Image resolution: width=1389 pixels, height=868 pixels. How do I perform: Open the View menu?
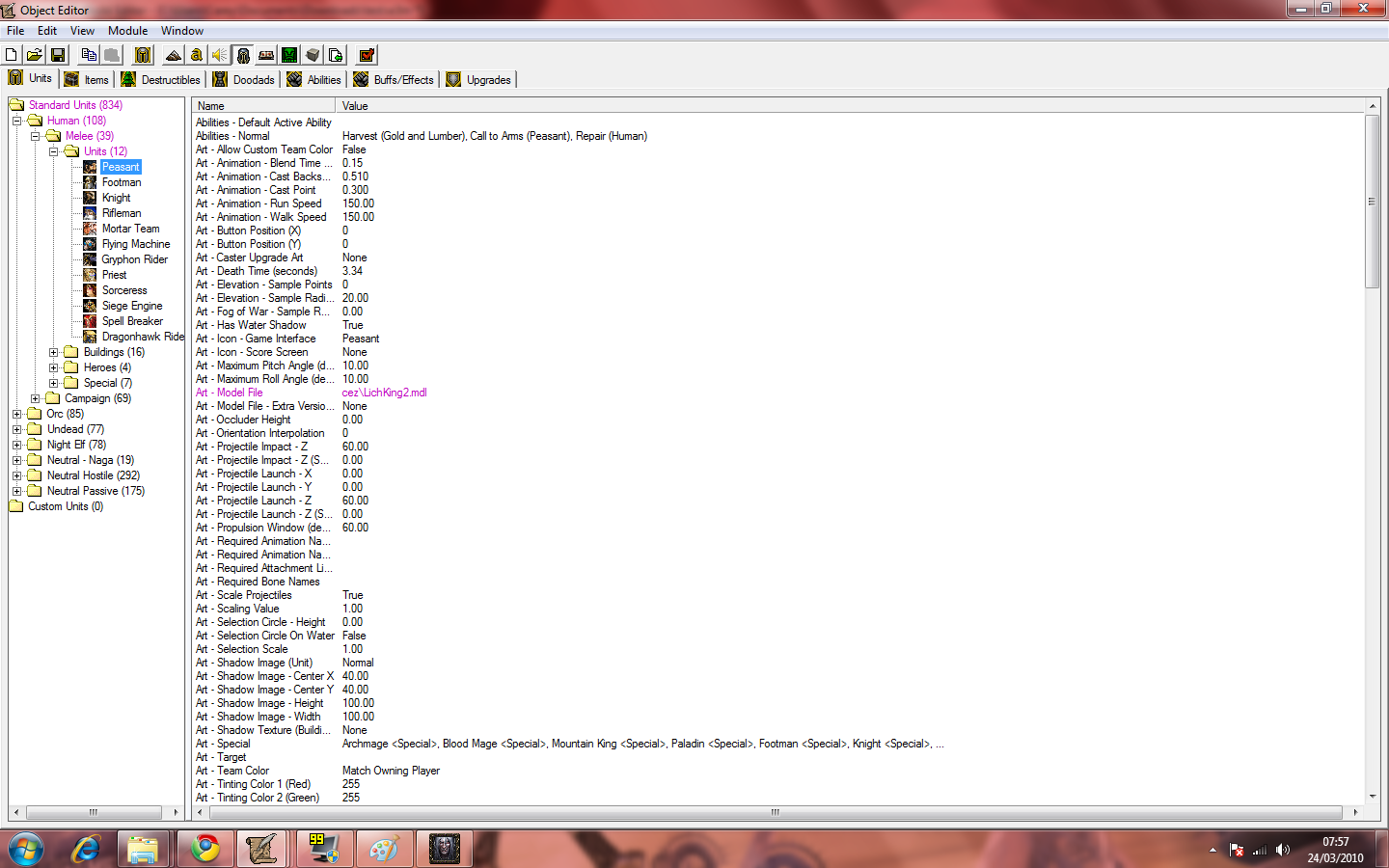[x=83, y=31]
